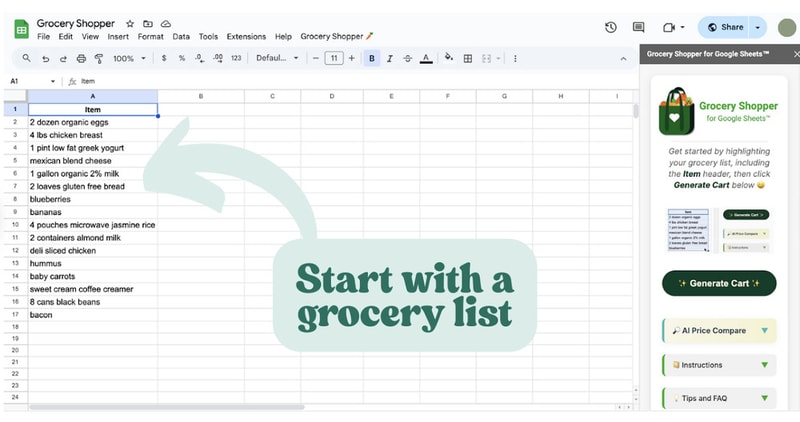Open the text color picker

point(427,58)
